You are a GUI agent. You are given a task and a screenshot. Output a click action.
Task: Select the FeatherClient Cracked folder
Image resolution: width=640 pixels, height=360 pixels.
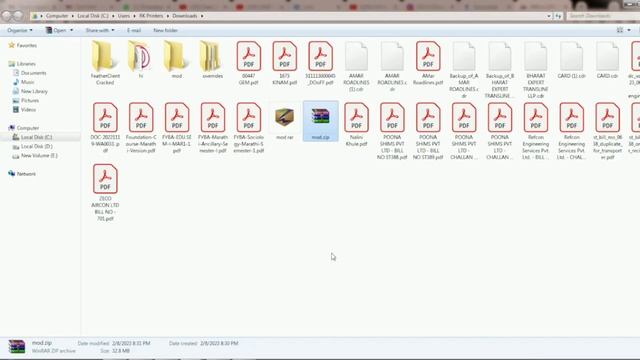click(105, 63)
